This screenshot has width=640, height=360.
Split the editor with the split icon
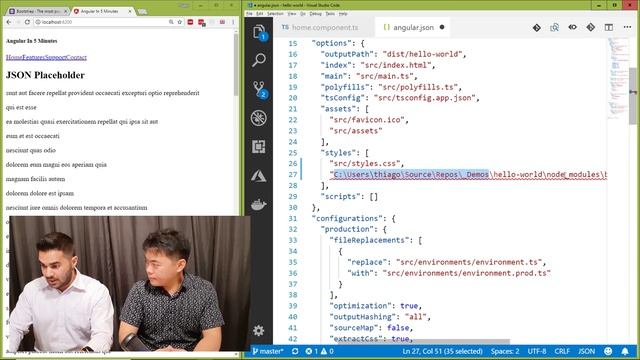pyautogui.click(x=609, y=27)
